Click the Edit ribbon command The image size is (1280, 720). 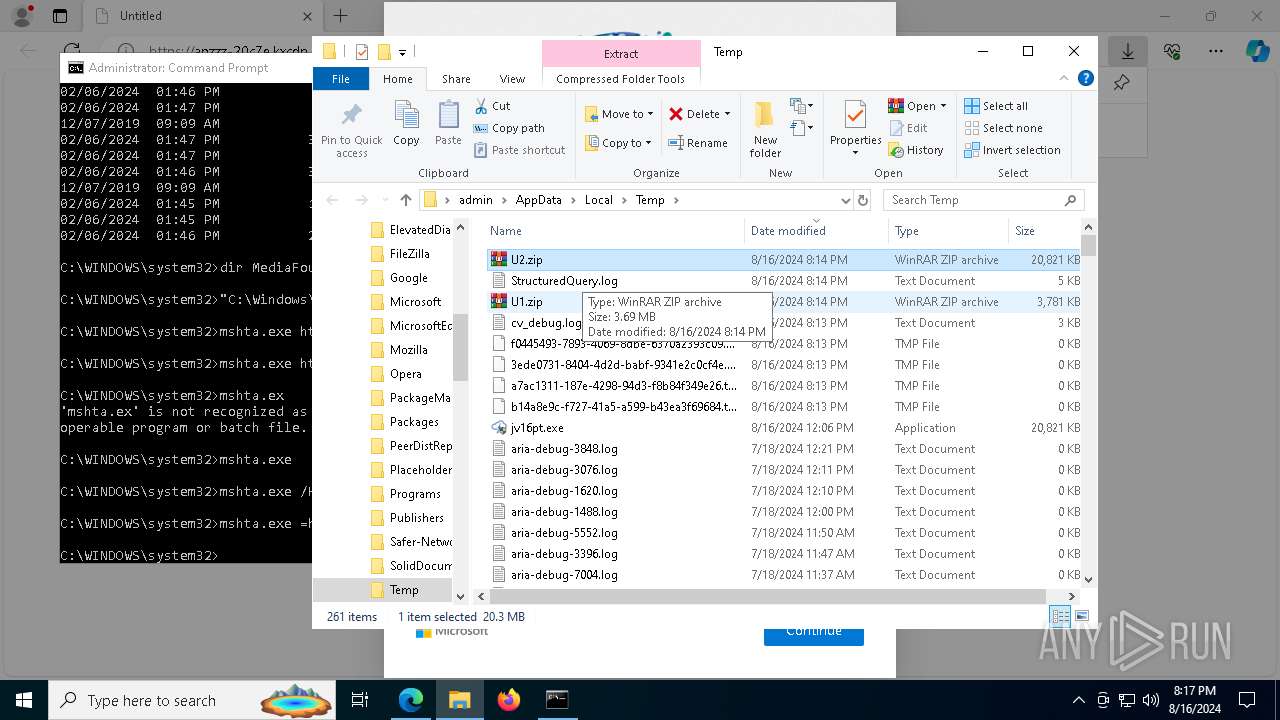point(907,128)
